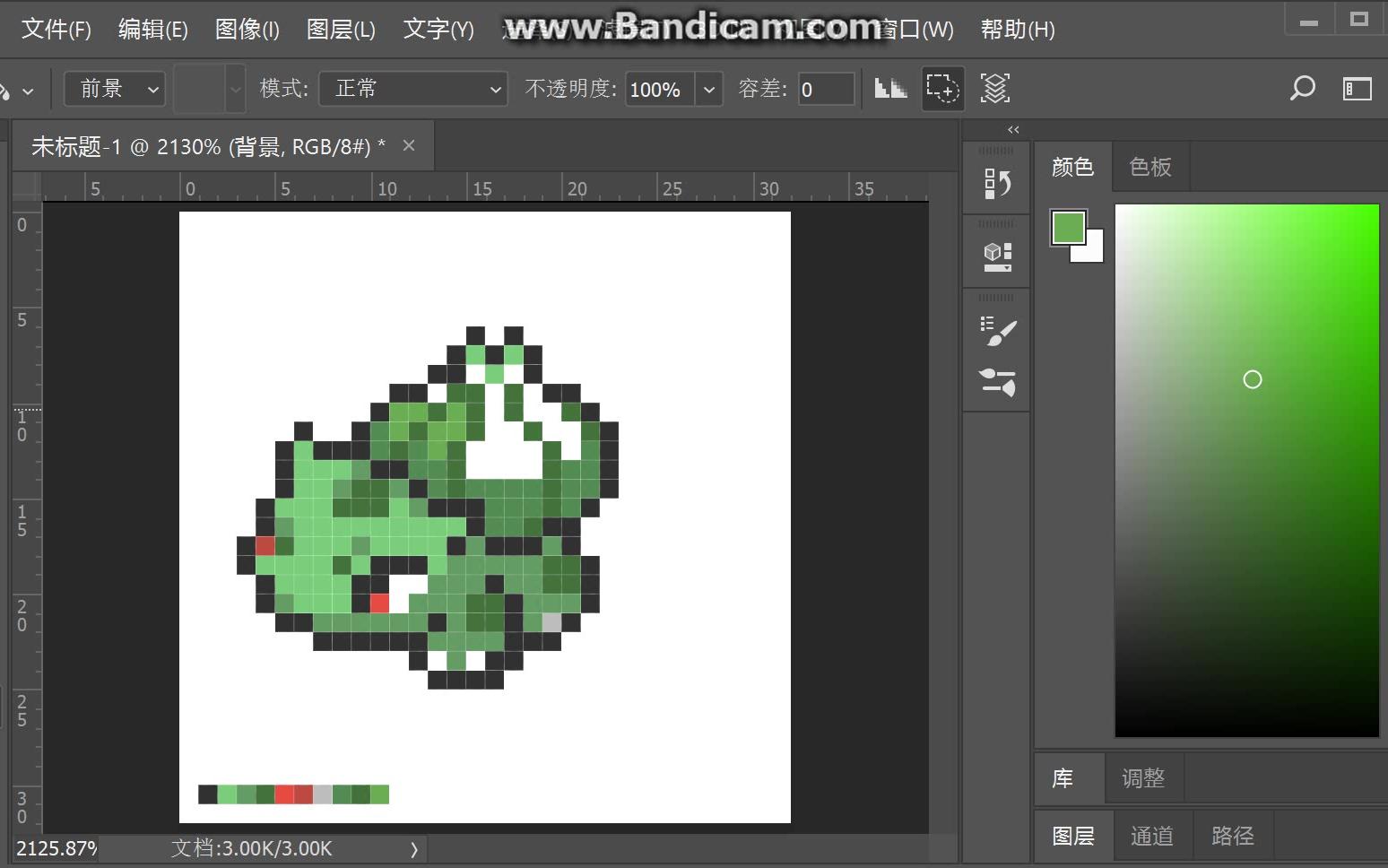This screenshot has width=1388, height=868.
Task: Pick a color in the green gradient field
Action: [1246, 470]
